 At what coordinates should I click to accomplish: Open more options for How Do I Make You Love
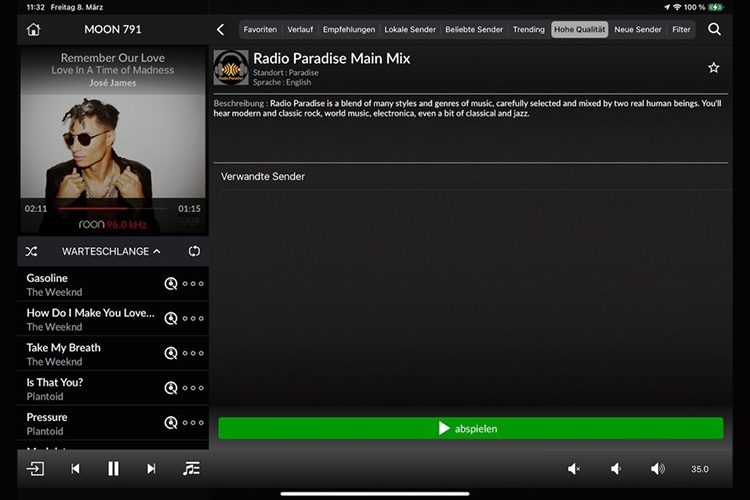point(193,319)
